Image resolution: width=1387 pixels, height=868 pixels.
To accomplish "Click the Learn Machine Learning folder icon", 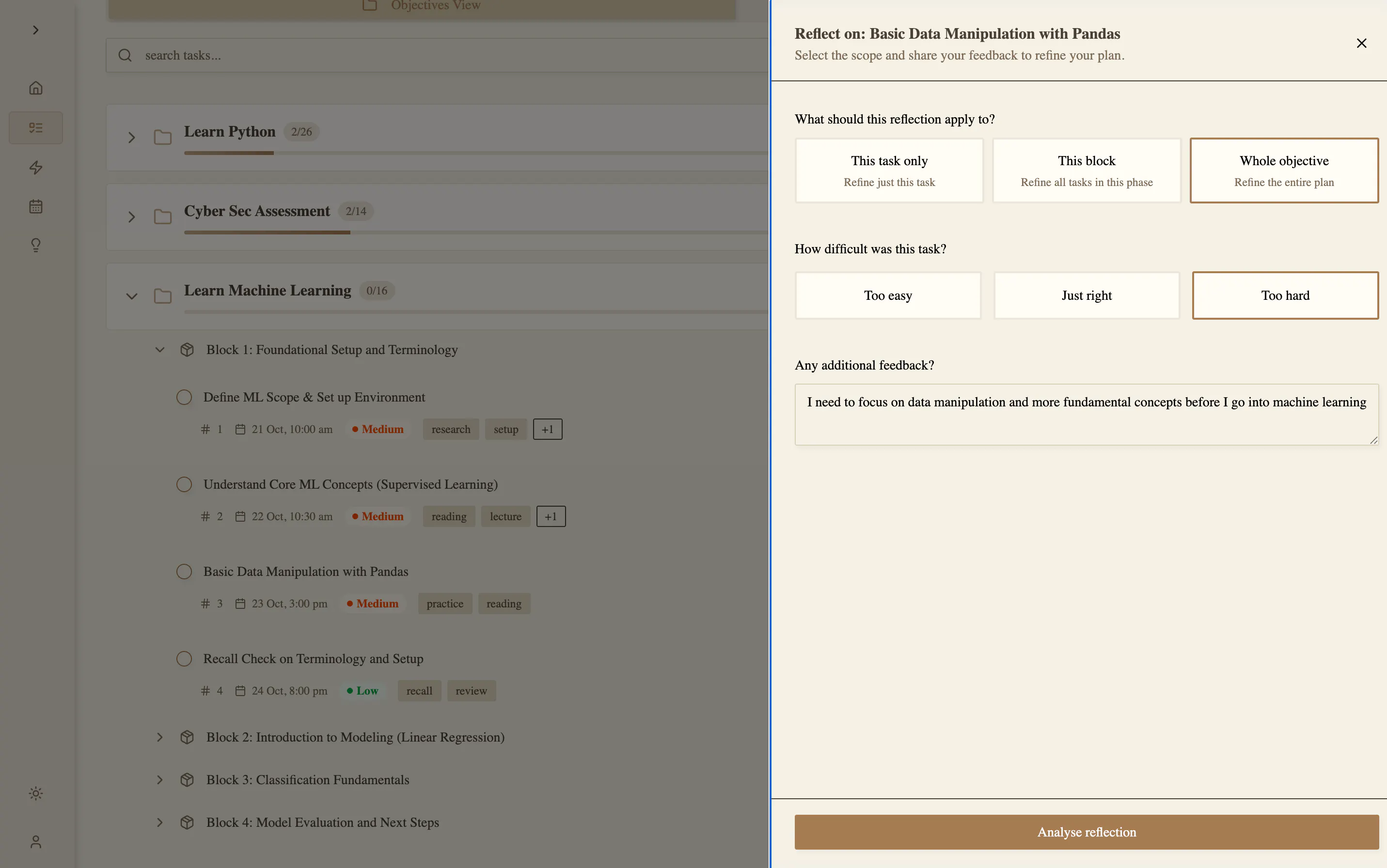I will point(162,296).
